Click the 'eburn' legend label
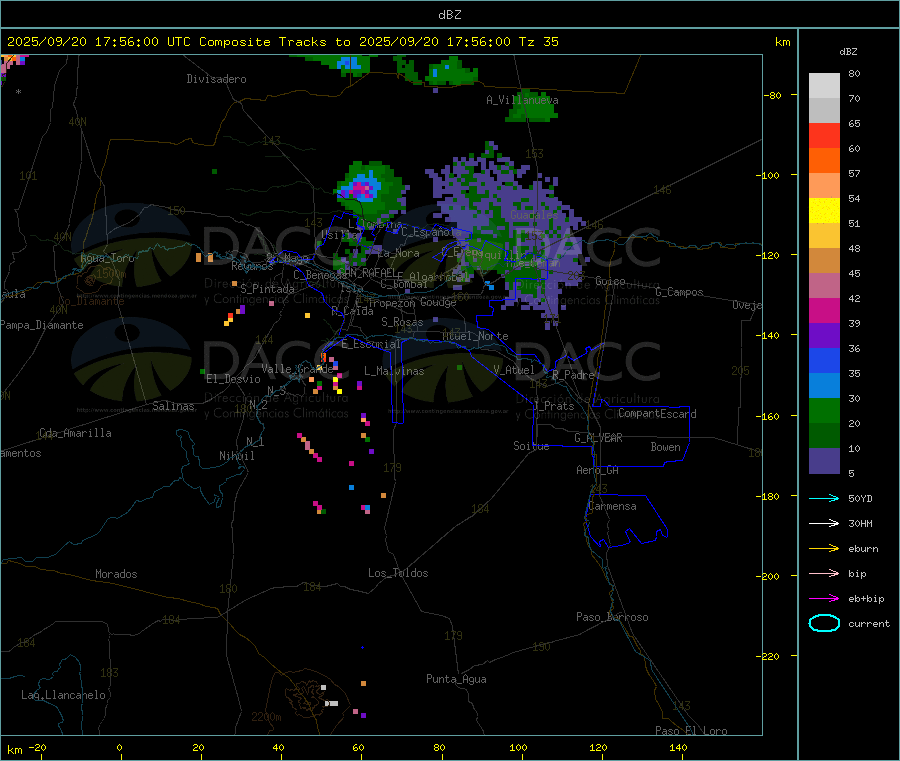The width and height of the screenshot is (900, 761). click(x=863, y=549)
